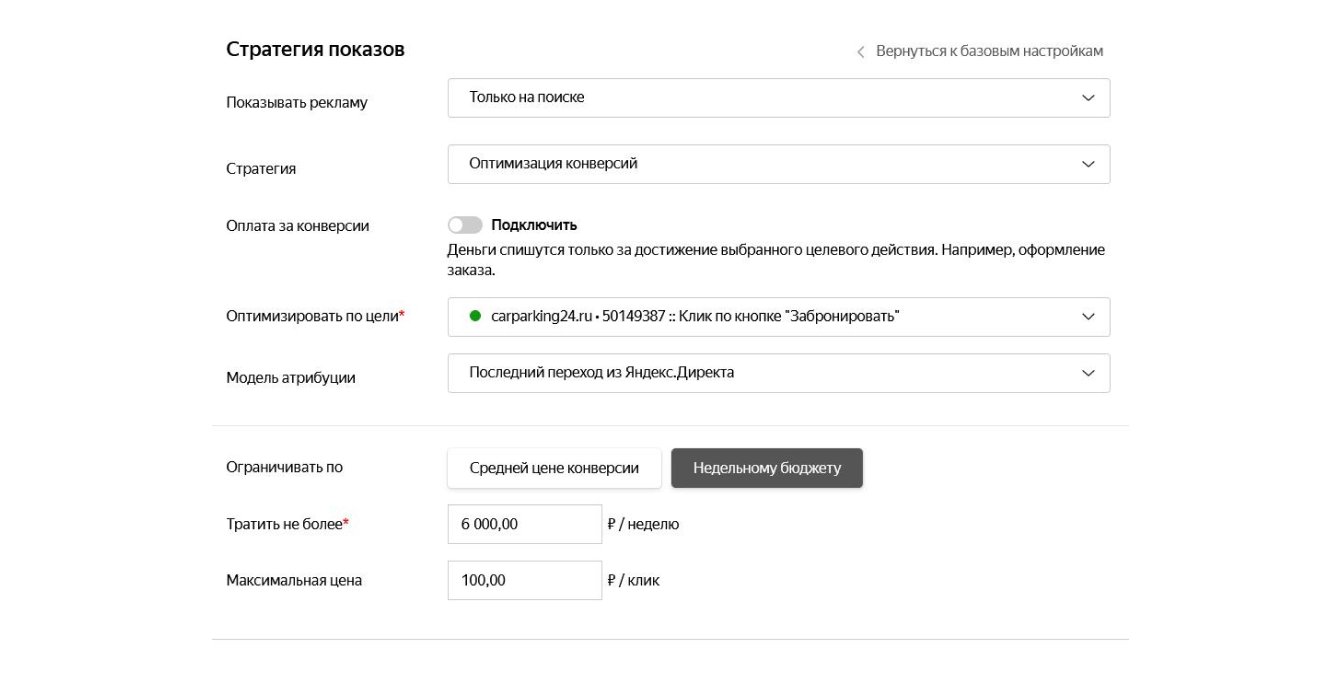1340x674 pixels.
Task: Click the weekly budget field showing 6 000,00
Action: click(x=524, y=524)
